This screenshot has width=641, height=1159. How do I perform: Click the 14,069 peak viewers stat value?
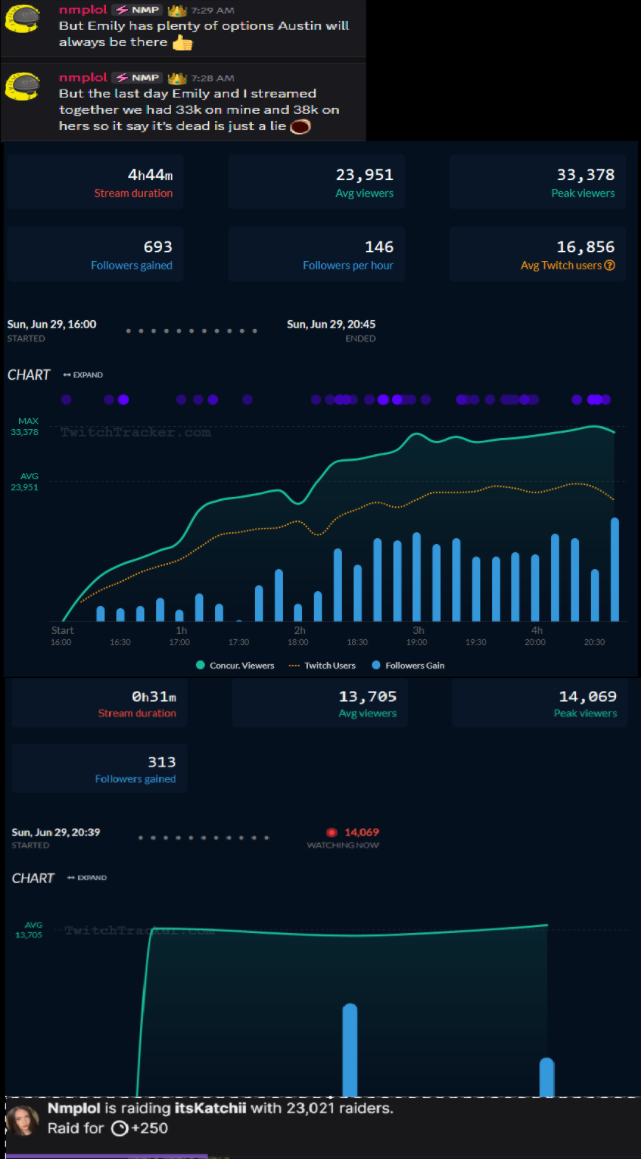pos(587,696)
